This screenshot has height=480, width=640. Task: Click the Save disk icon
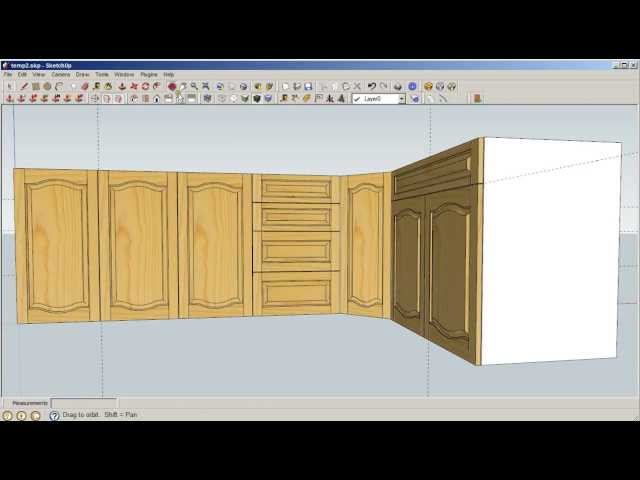click(x=308, y=86)
